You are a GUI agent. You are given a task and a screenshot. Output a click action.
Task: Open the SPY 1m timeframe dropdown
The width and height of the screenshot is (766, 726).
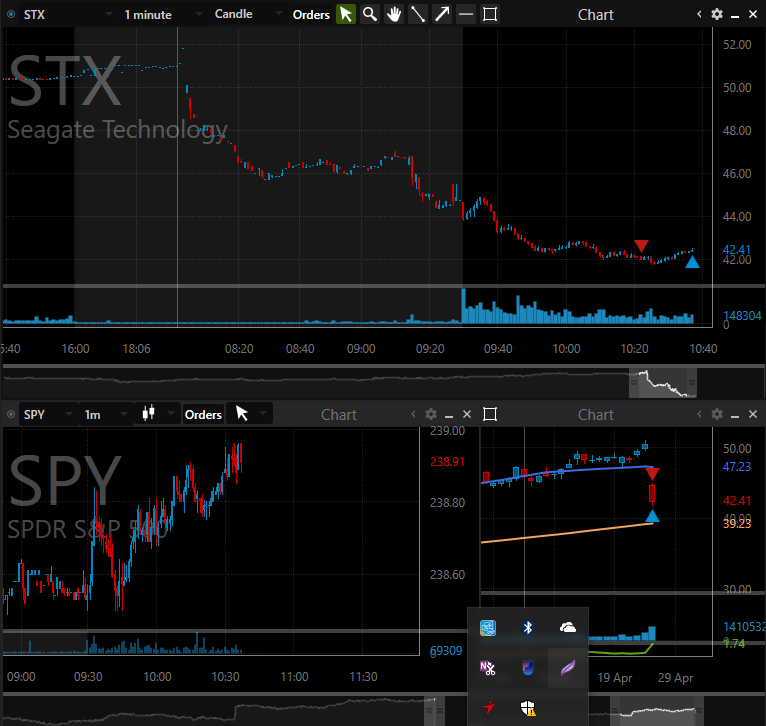pos(103,414)
